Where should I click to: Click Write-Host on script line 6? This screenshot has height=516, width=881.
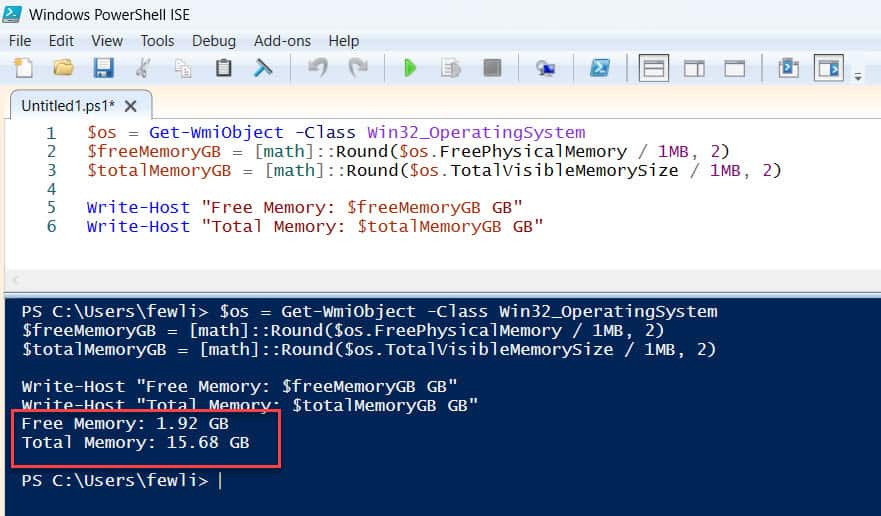138,227
